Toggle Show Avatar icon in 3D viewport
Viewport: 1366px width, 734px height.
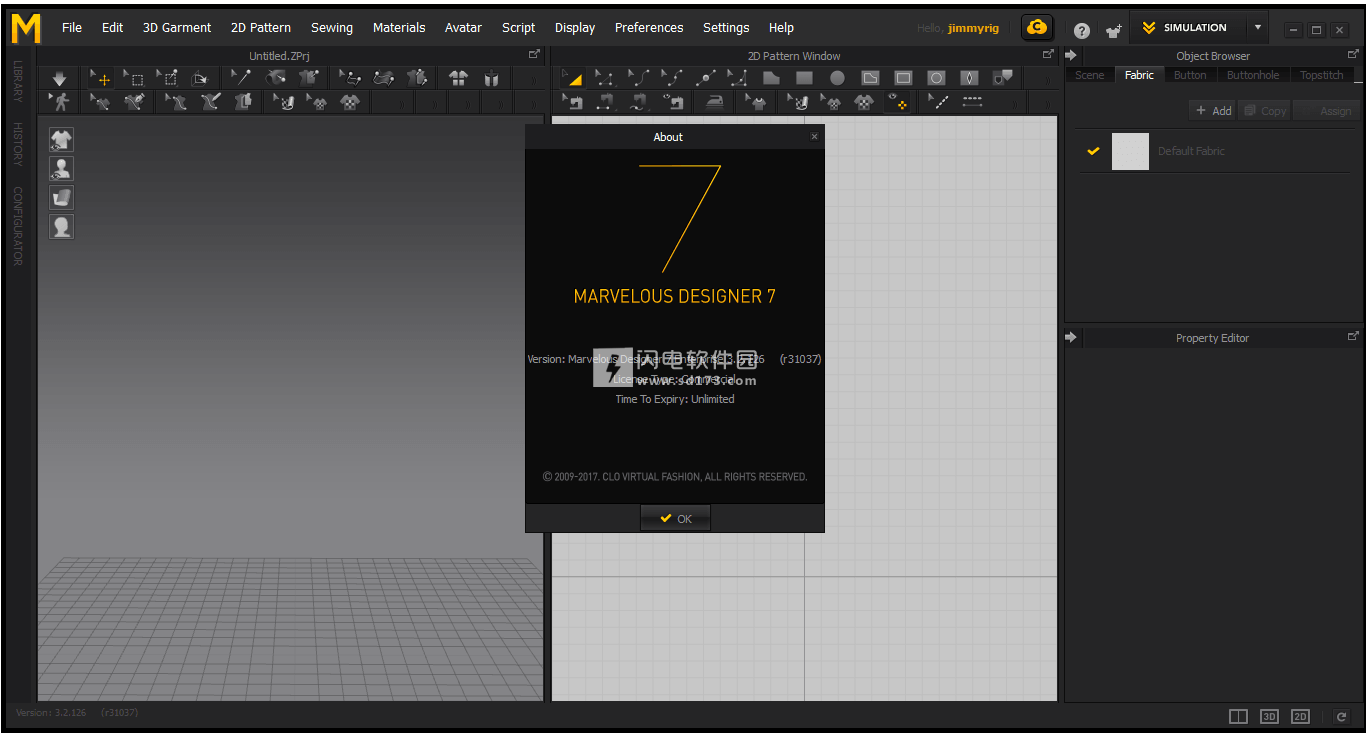(61, 169)
